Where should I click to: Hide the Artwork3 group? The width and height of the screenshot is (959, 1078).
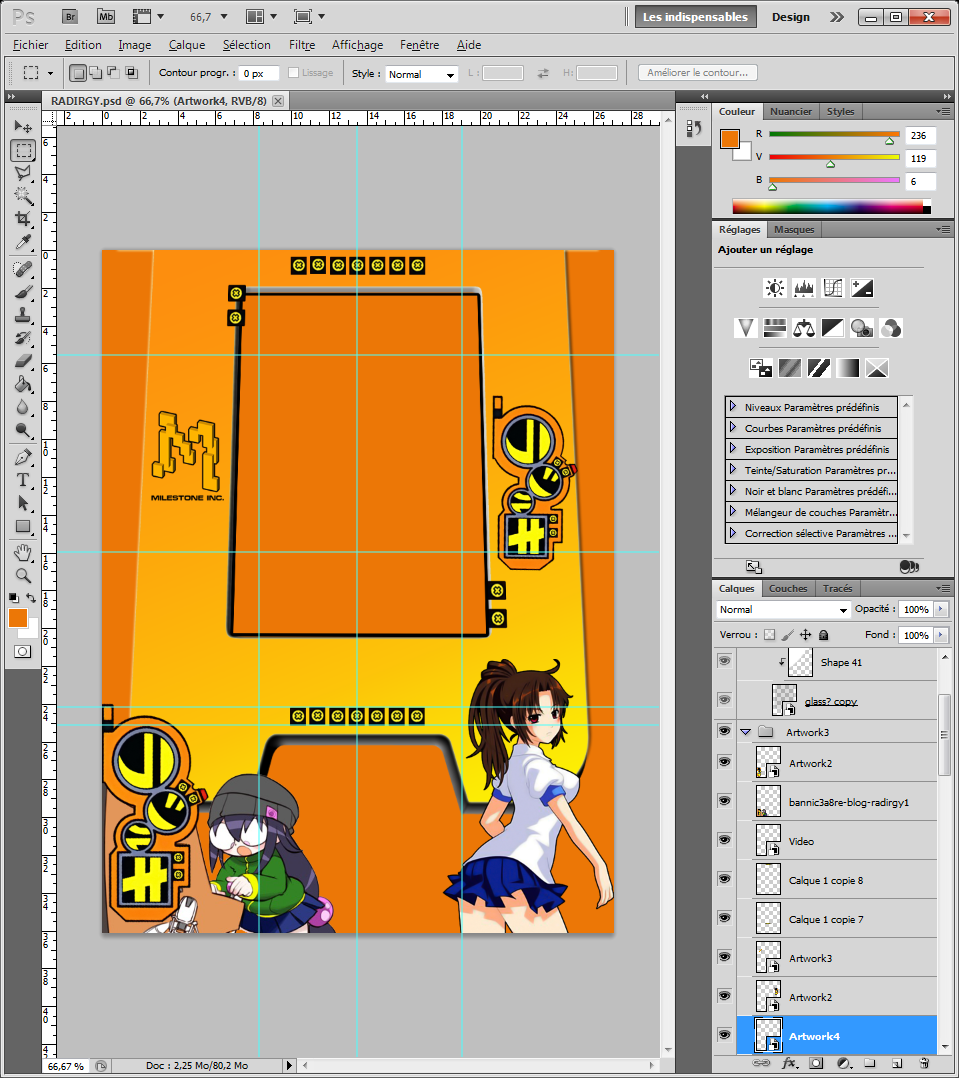725,732
